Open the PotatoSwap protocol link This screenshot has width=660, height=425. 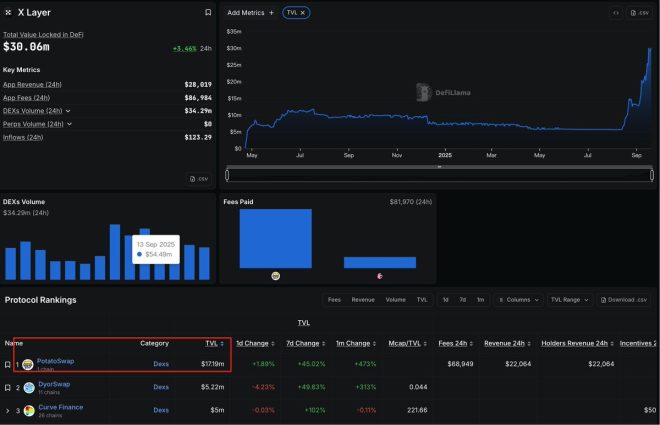point(55,361)
